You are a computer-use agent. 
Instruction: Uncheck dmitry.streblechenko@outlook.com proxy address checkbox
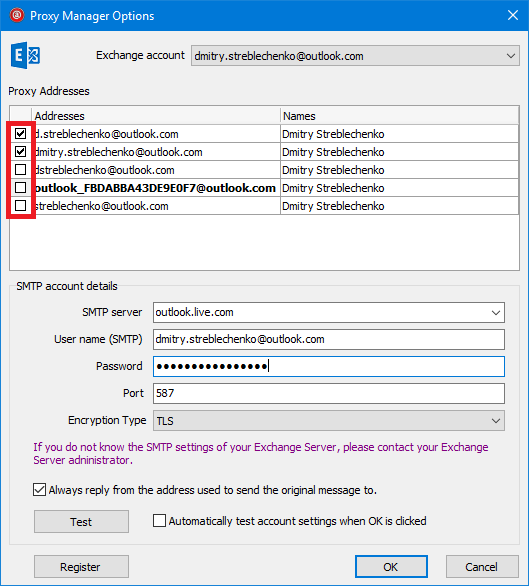point(21,151)
